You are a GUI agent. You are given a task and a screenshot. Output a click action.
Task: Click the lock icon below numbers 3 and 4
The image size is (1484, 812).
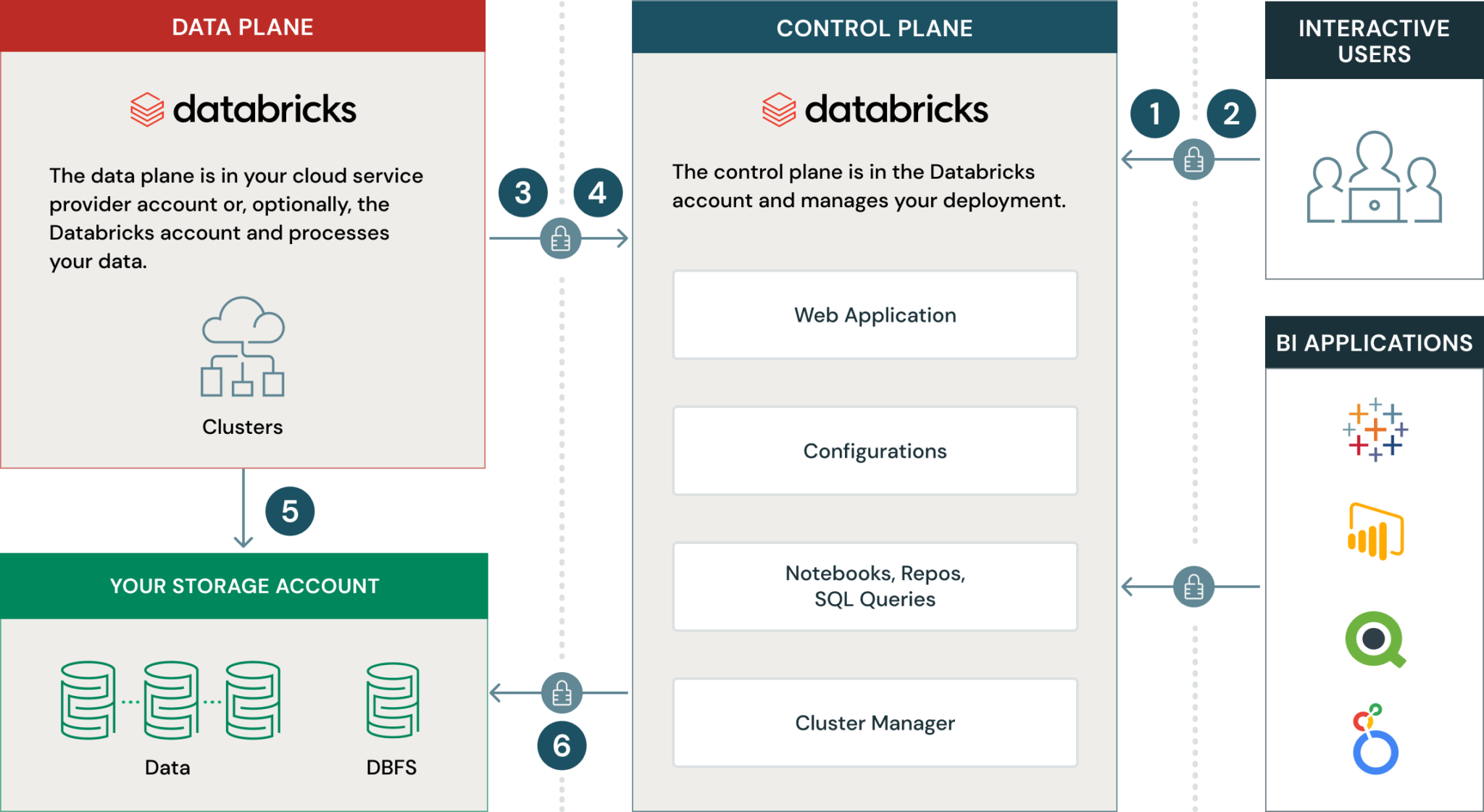560,238
